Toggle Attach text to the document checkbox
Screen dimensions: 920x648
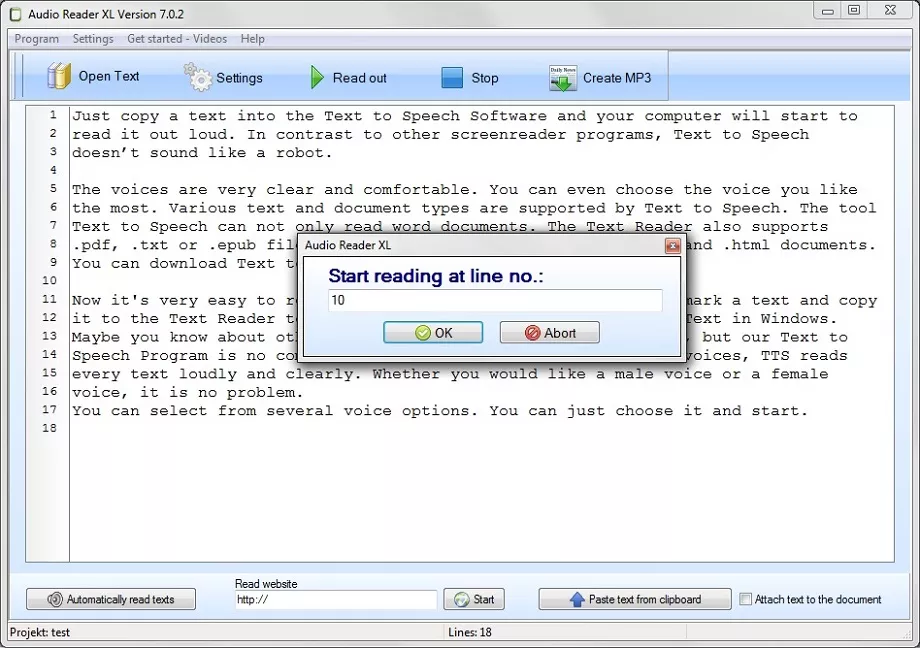(x=745, y=599)
